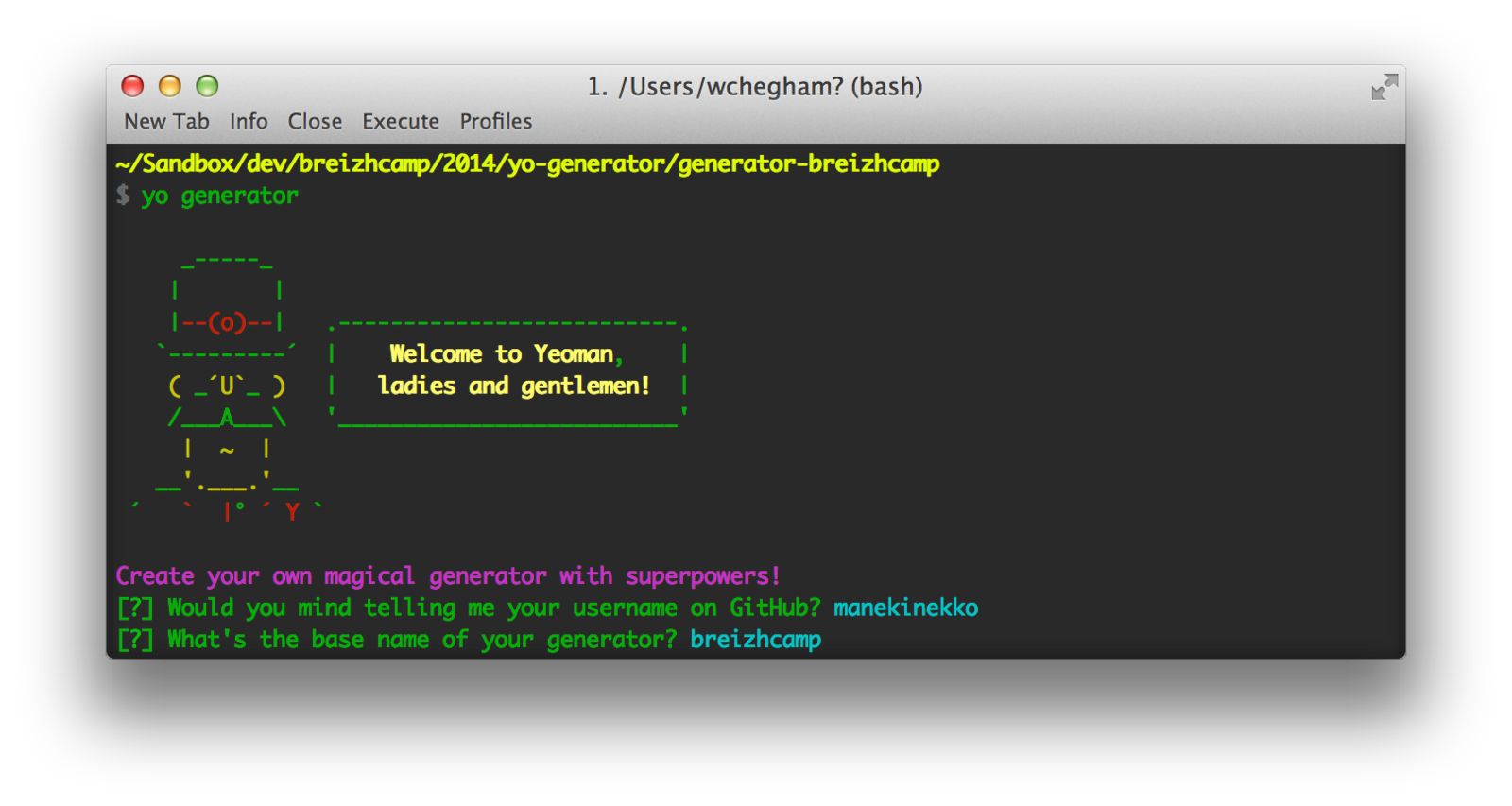This screenshot has width=1512, height=806.
Task: Click the red close window button
Action: (x=132, y=86)
